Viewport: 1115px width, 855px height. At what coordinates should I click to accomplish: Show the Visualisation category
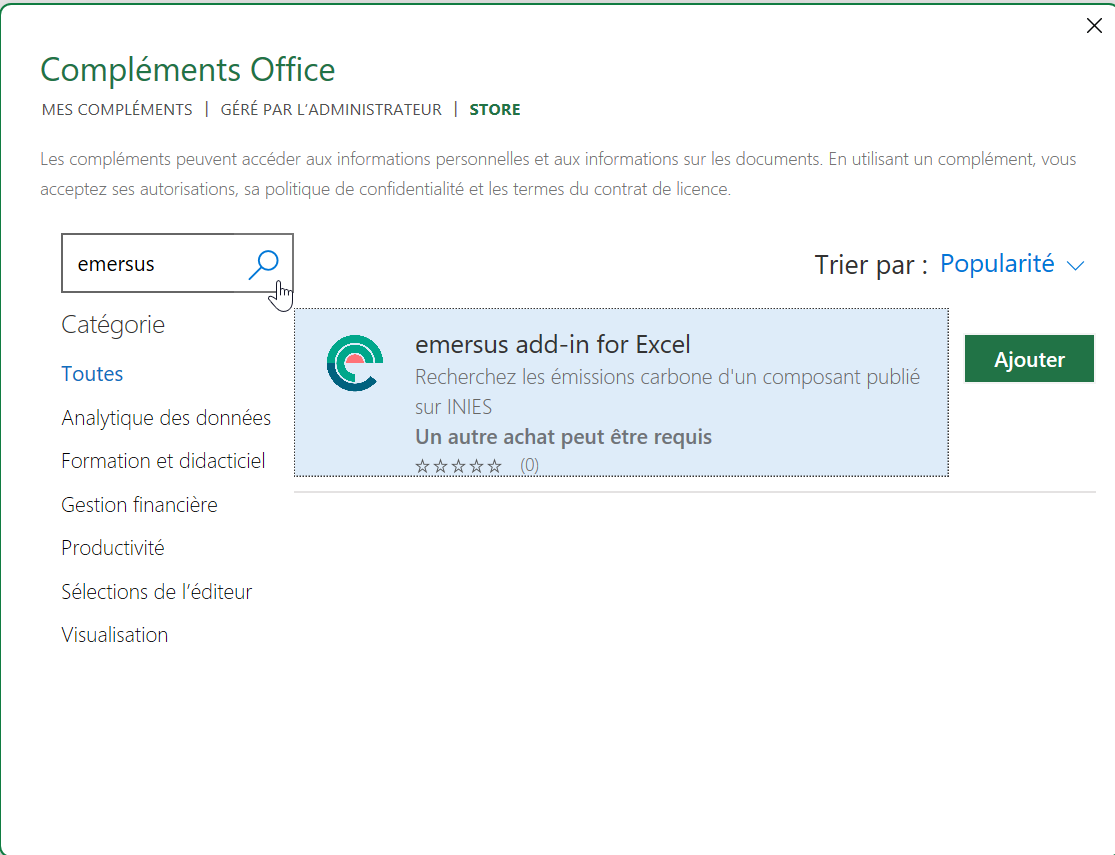114,634
